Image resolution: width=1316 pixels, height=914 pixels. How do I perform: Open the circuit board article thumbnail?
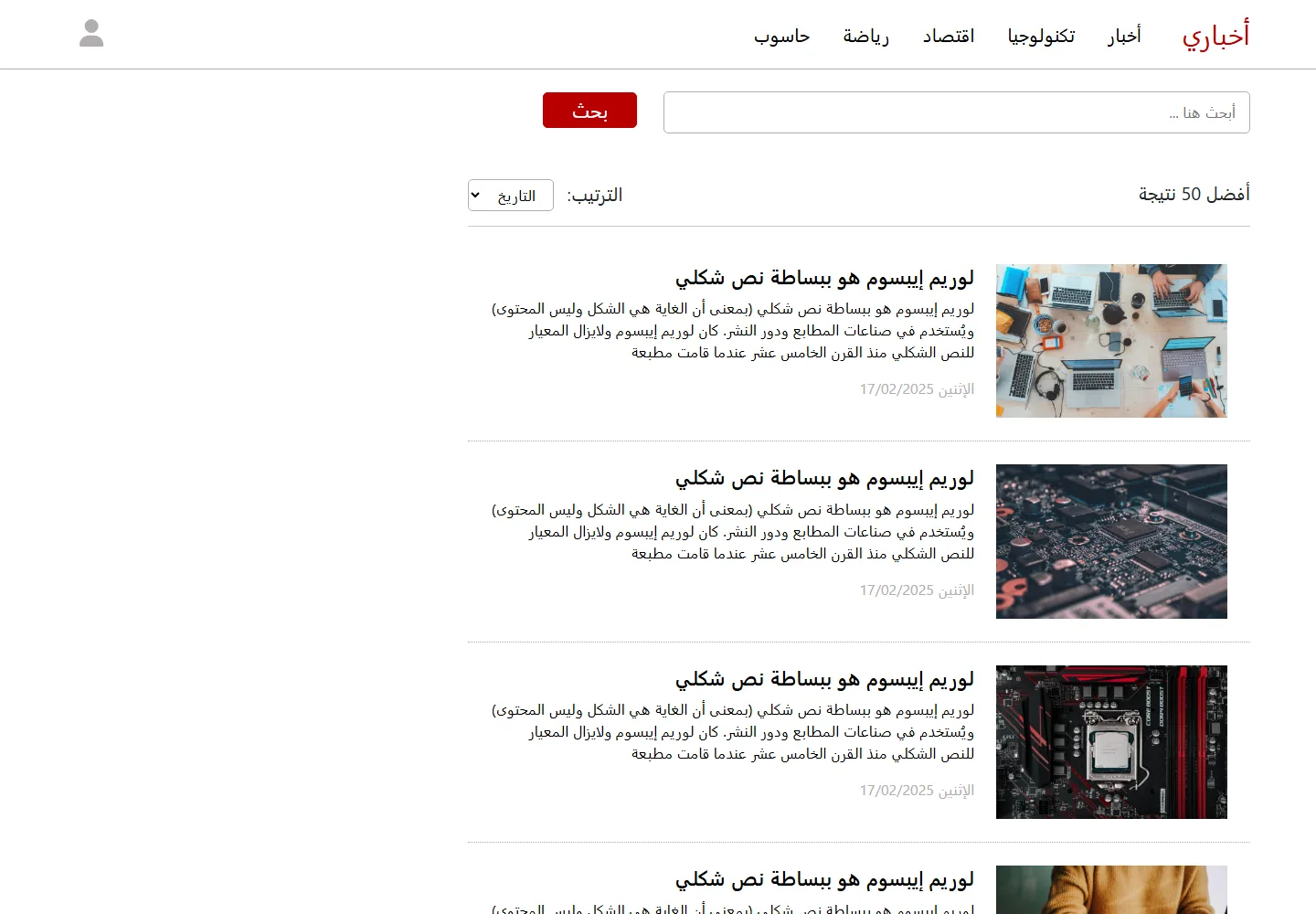1111,541
